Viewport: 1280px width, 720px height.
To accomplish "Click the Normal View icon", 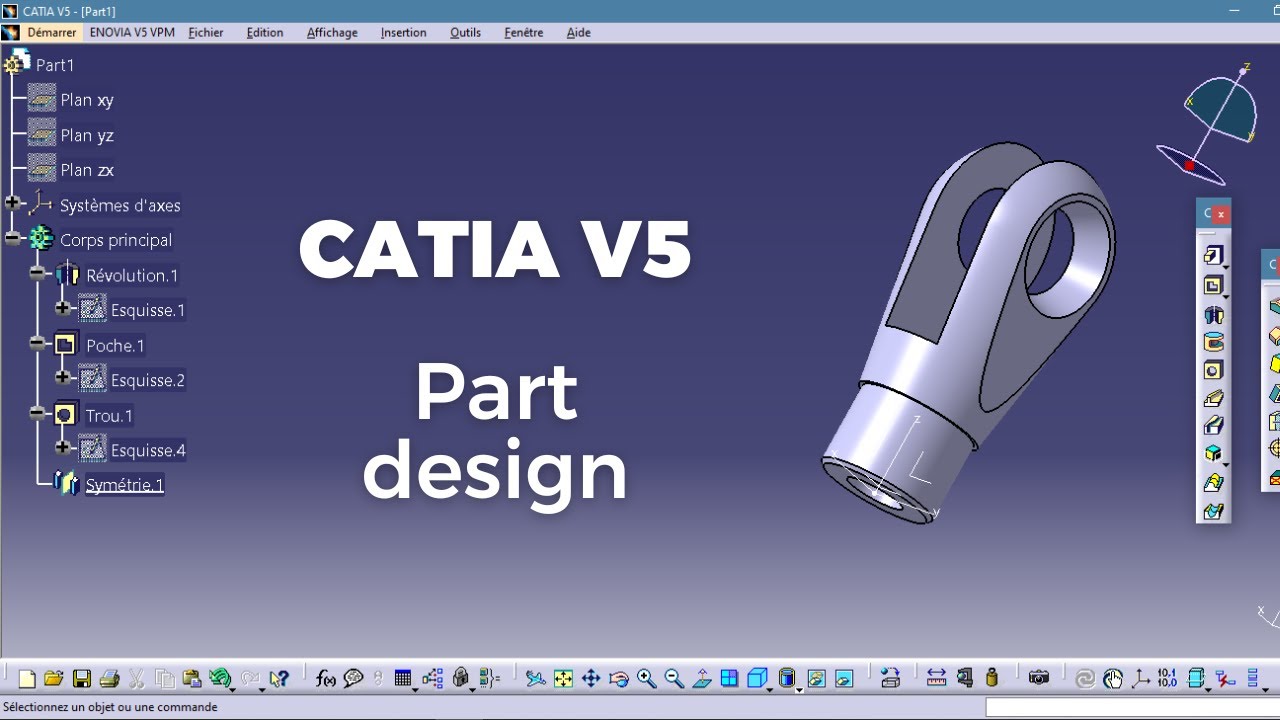I will point(702,679).
